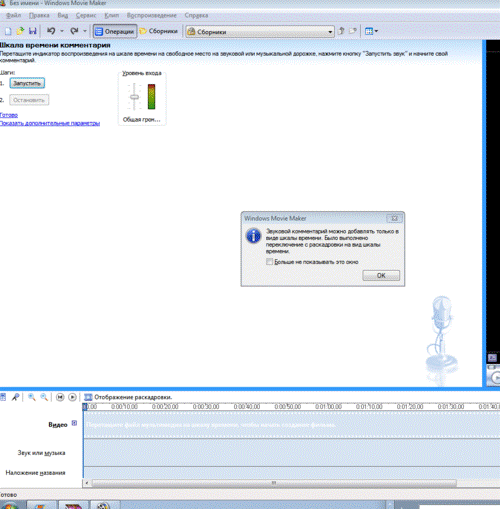
Task: Undo the last action
Action: [x=51, y=31]
